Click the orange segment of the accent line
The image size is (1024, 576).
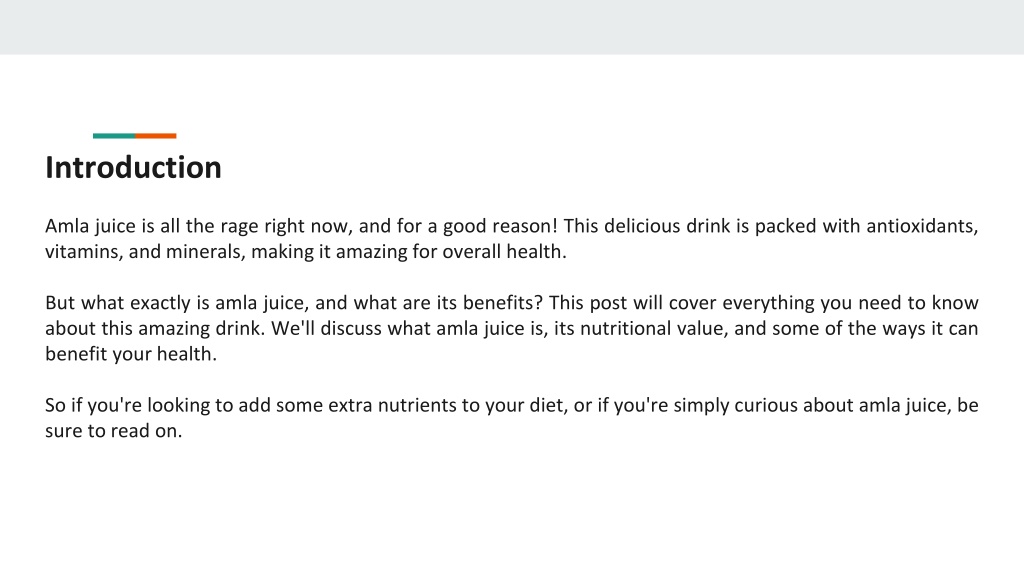tap(156, 136)
